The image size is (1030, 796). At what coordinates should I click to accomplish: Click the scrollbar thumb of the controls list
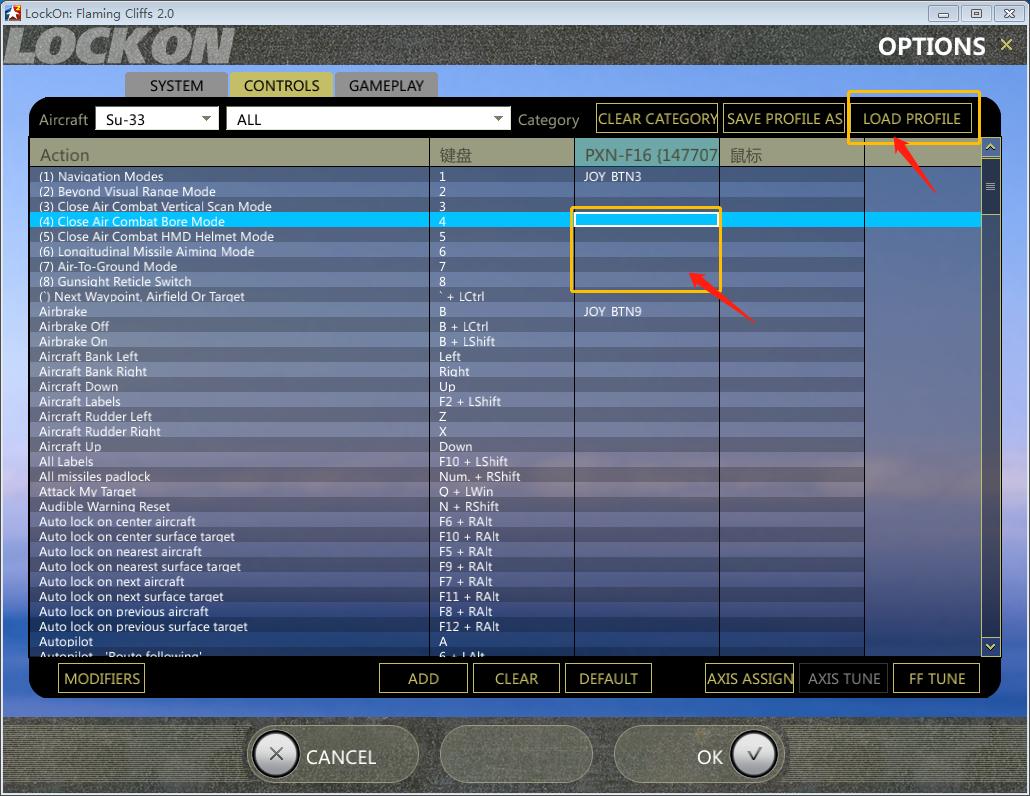coord(991,186)
